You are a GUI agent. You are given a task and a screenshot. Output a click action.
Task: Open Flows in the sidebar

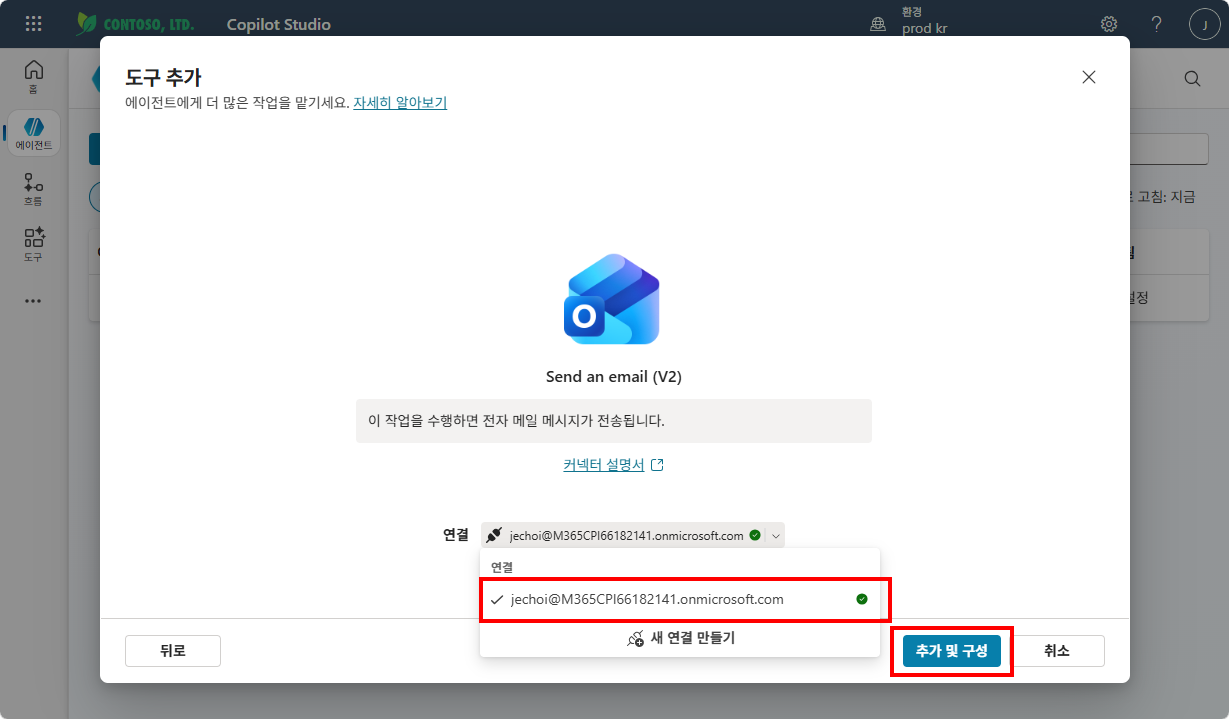(x=34, y=189)
